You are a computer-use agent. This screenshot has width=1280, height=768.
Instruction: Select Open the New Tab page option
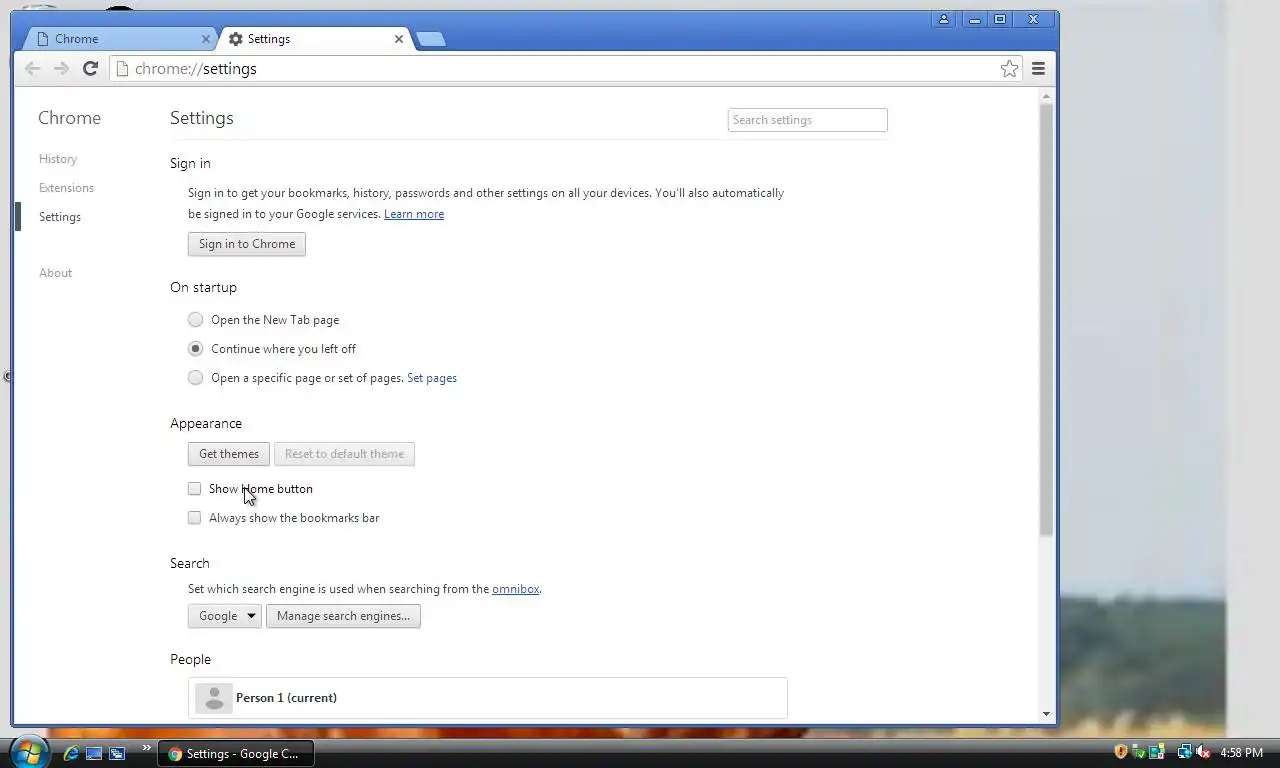coord(195,320)
